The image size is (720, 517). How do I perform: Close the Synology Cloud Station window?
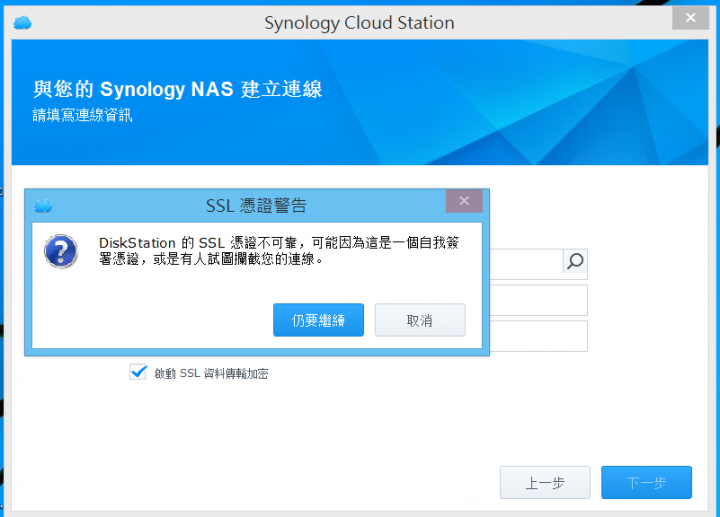pyautogui.click(x=690, y=18)
